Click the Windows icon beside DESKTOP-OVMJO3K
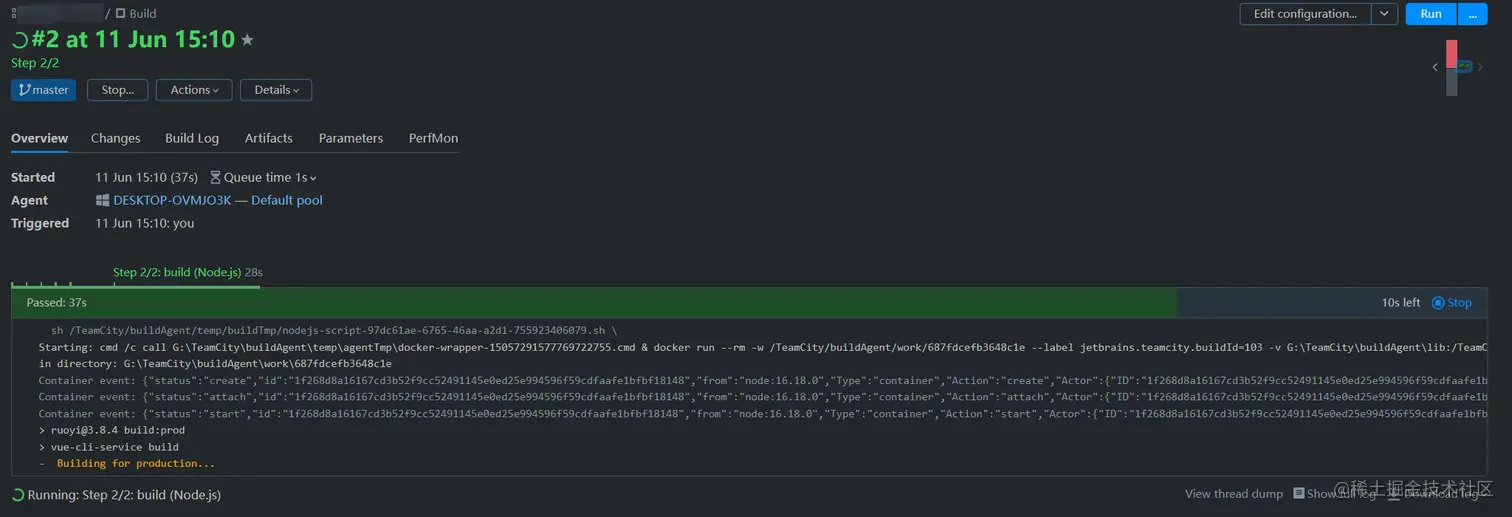The height and width of the screenshot is (517, 1512). [102, 200]
